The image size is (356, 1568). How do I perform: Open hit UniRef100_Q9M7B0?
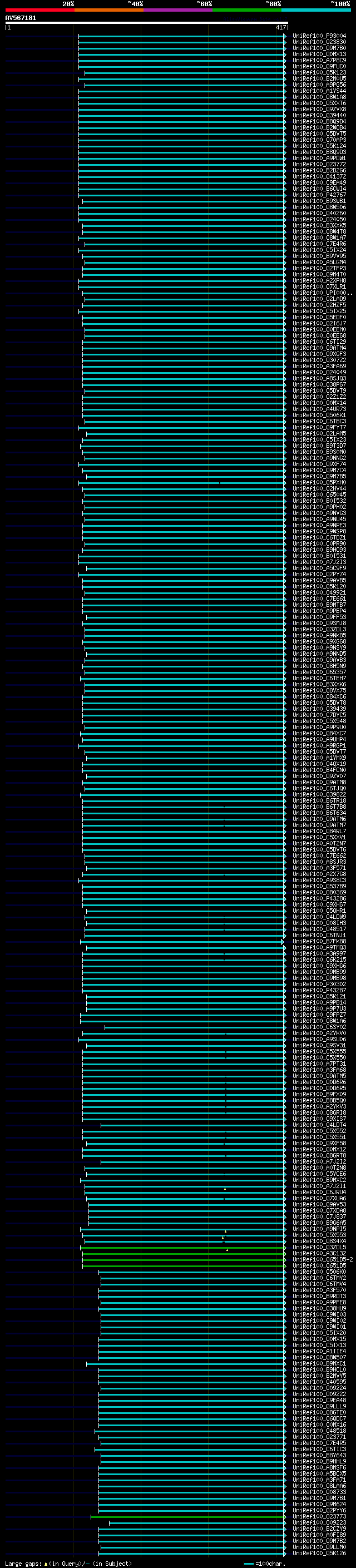click(319, 48)
